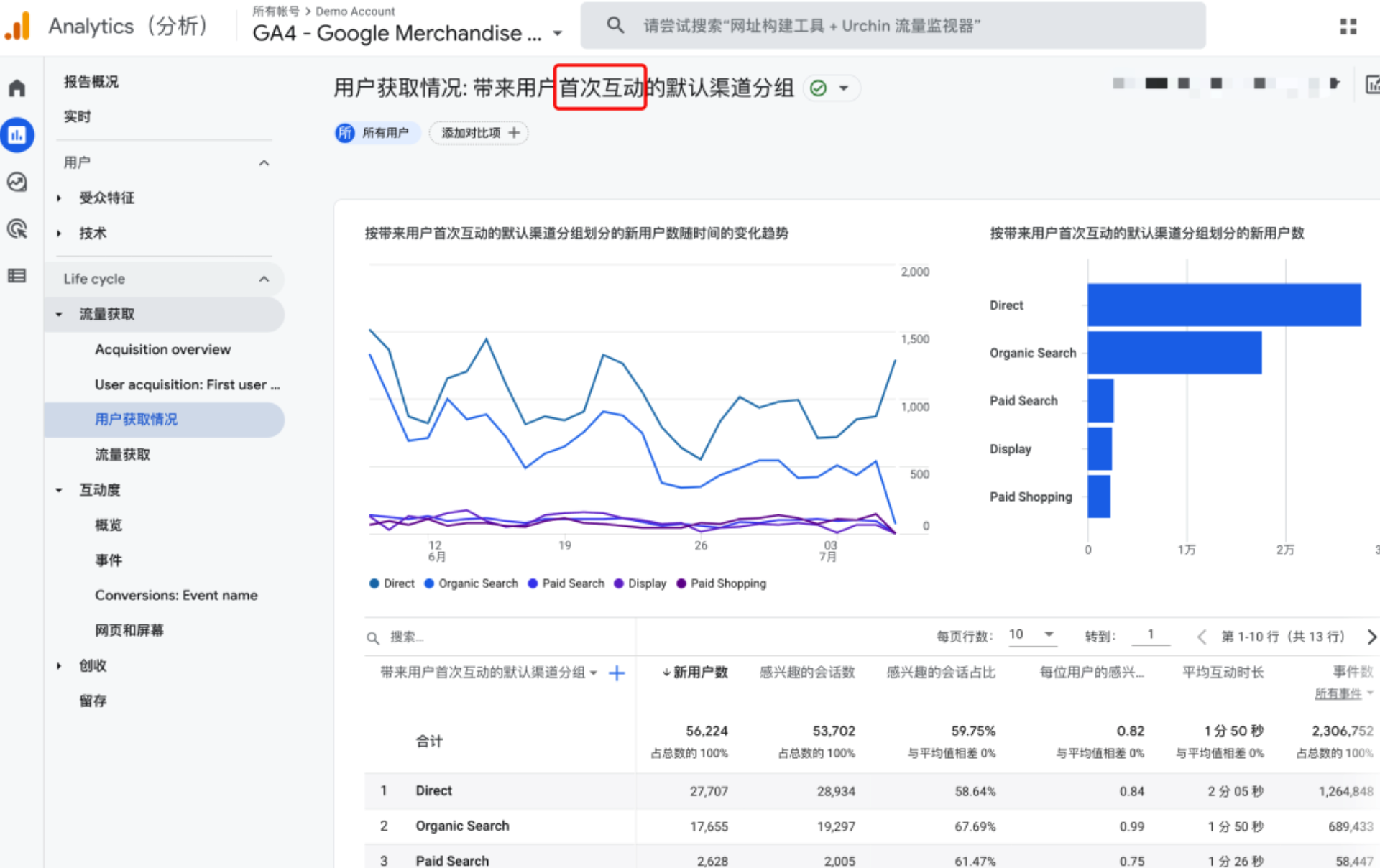1380x868 pixels.
Task: Sort table by 新用户数 column
Action: 694,673
